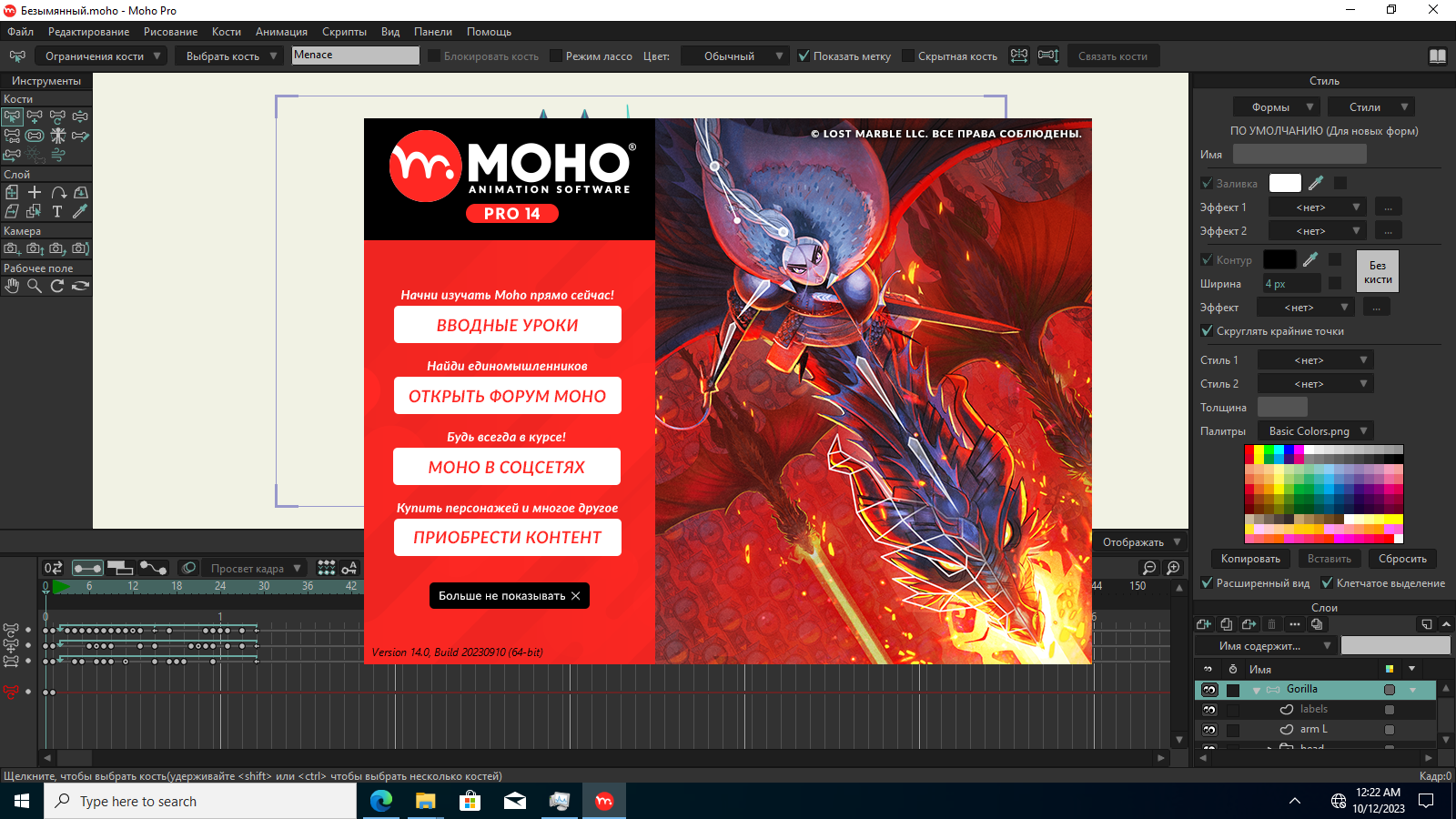This screenshot has width=1456, height=819.
Task: Click the white fill color swatch
Action: click(x=1285, y=183)
